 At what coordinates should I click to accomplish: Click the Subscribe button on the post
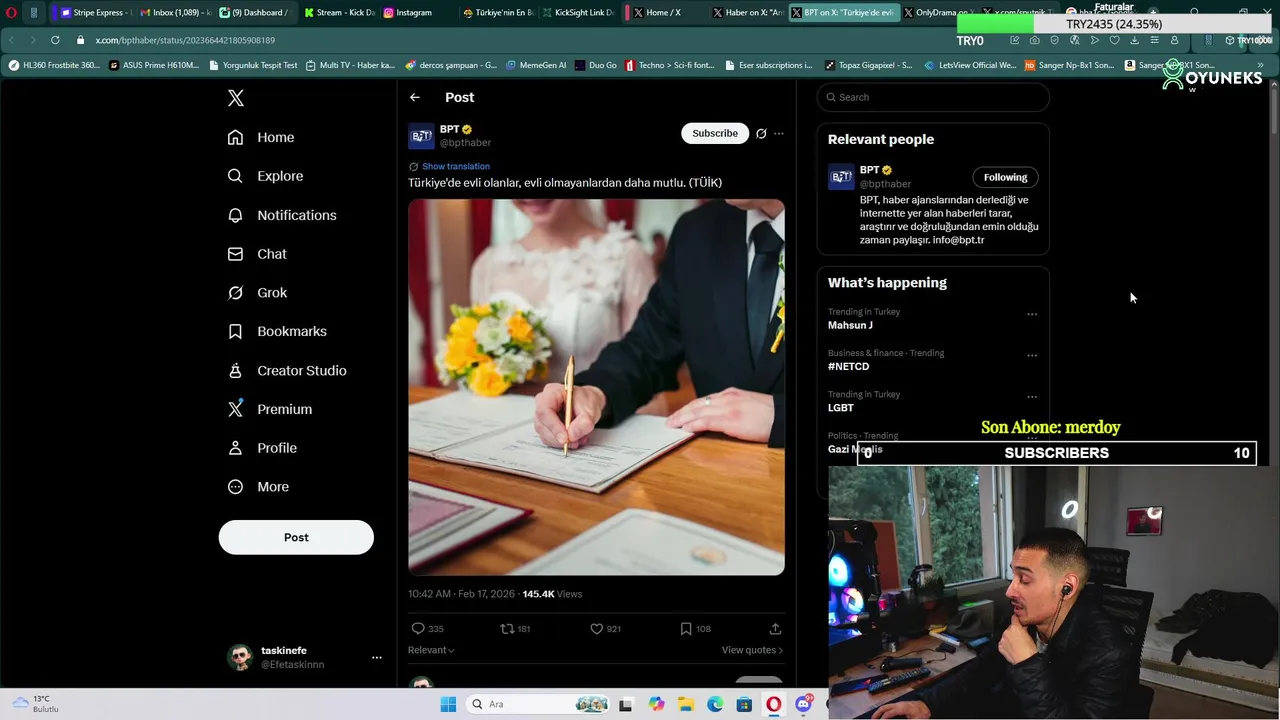pos(715,133)
